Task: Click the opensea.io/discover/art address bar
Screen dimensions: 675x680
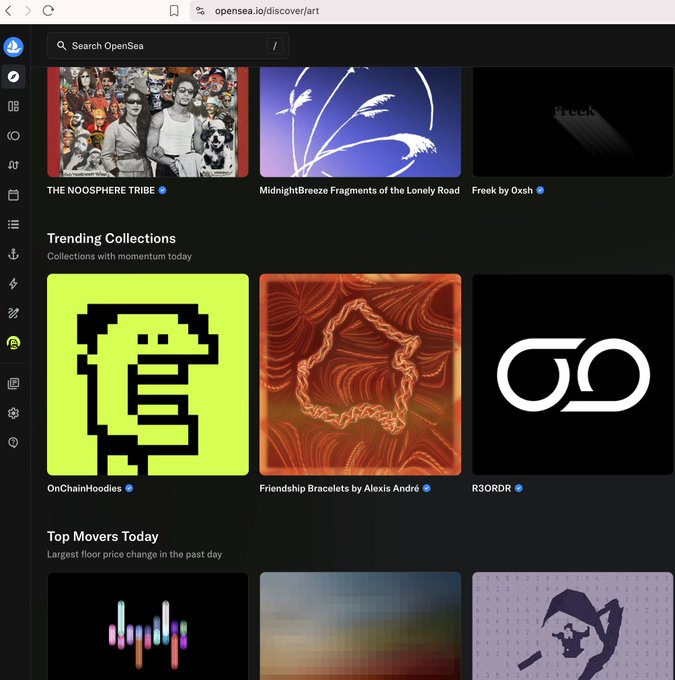Action: coord(432,11)
